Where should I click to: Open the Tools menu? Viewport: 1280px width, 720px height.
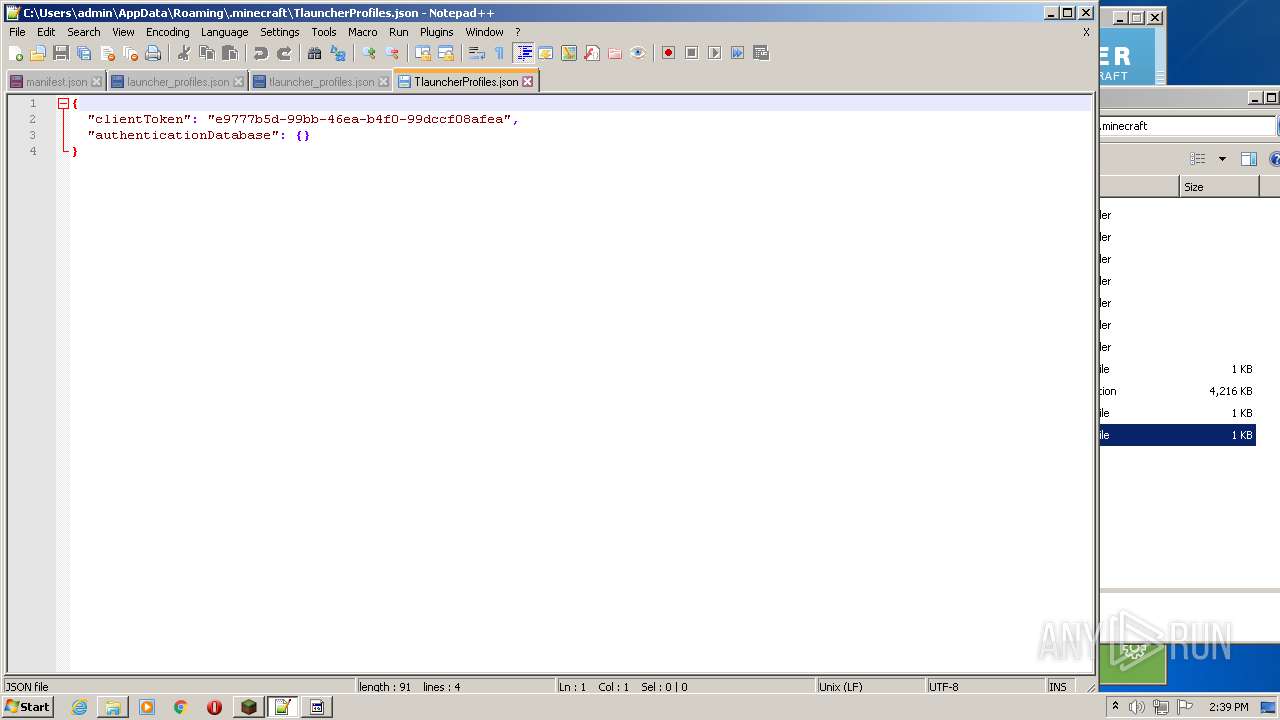pyautogui.click(x=324, y=32)
